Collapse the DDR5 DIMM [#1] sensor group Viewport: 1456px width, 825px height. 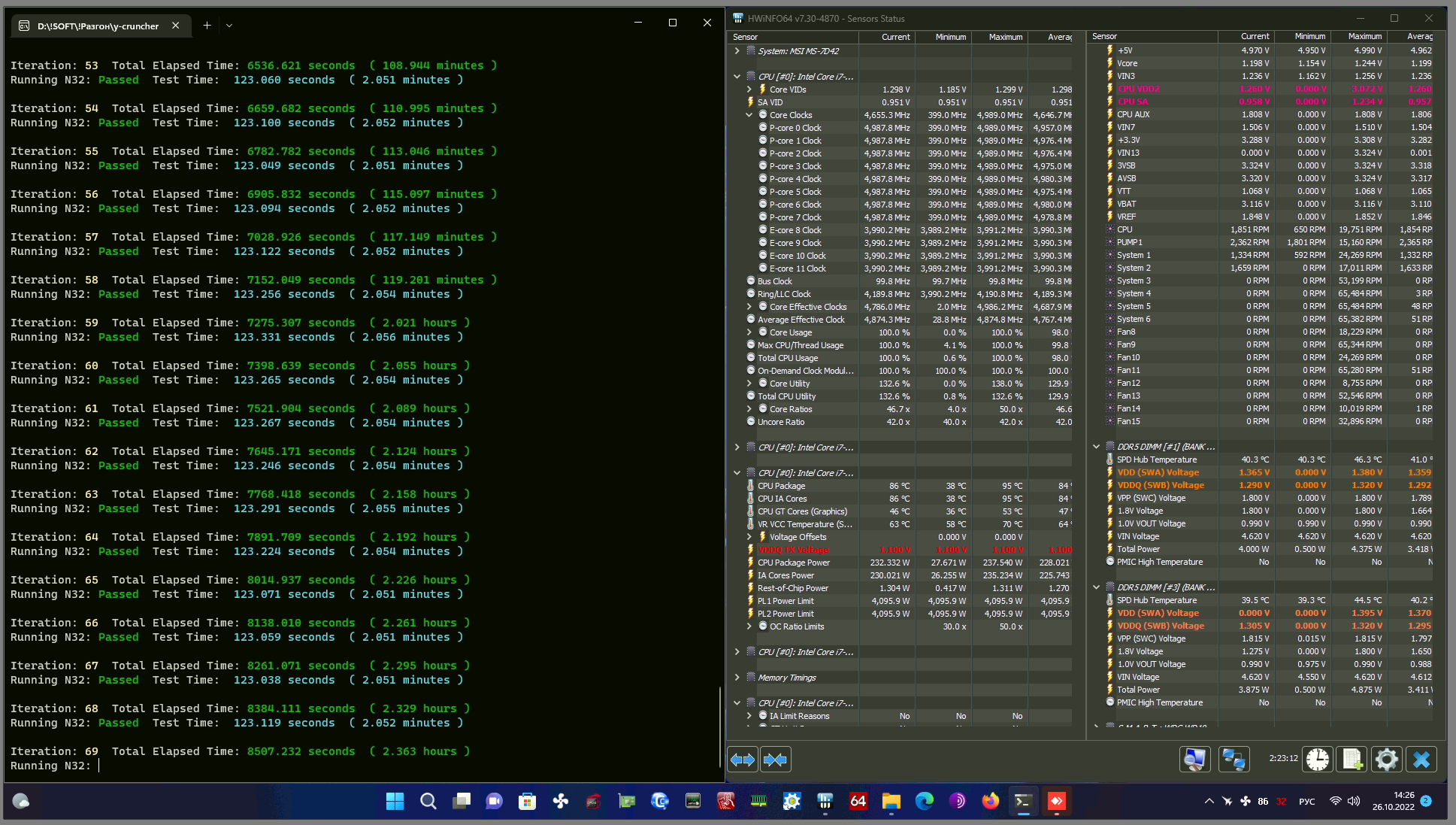pyautogui.click(x=1096, y=447)
